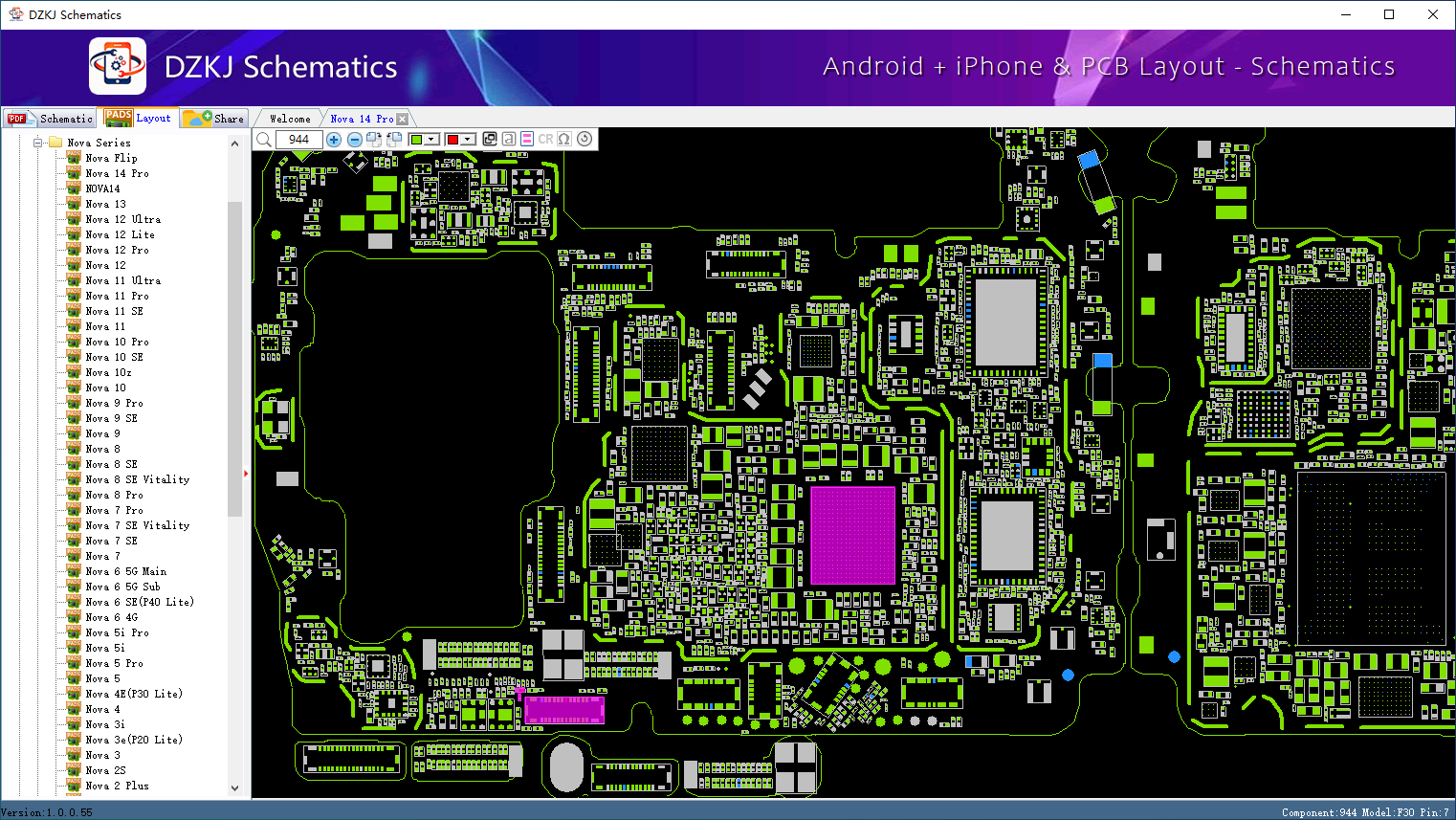Click the component search field showing 944
Image resolution: width=1456 pixels, height=820 pixels.
298,140
